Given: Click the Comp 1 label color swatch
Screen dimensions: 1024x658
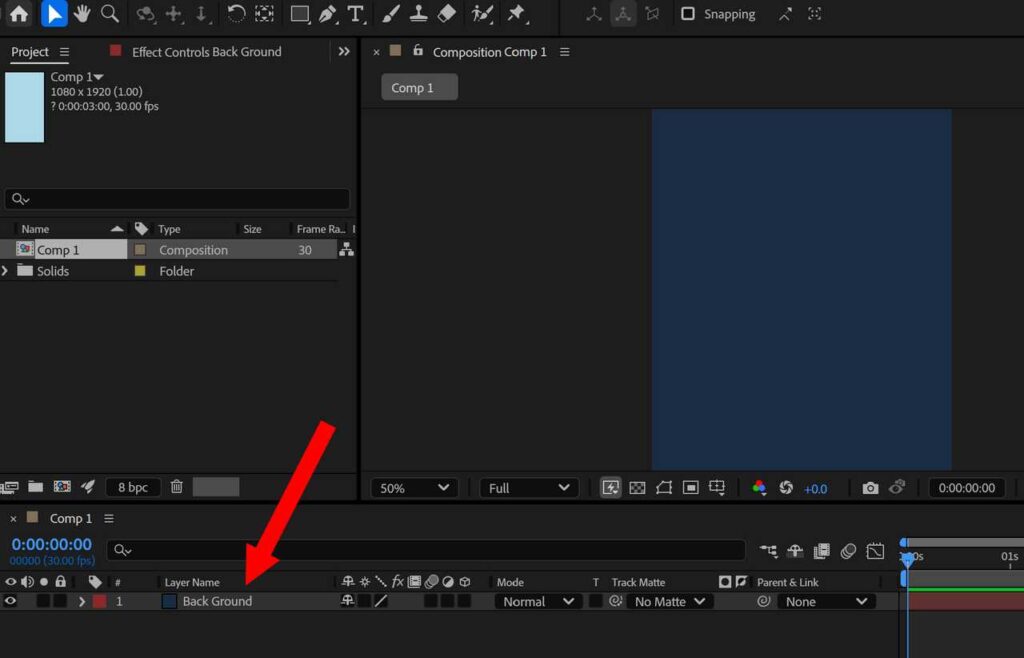Looking at the screenshot, I should tap(140, 249).
